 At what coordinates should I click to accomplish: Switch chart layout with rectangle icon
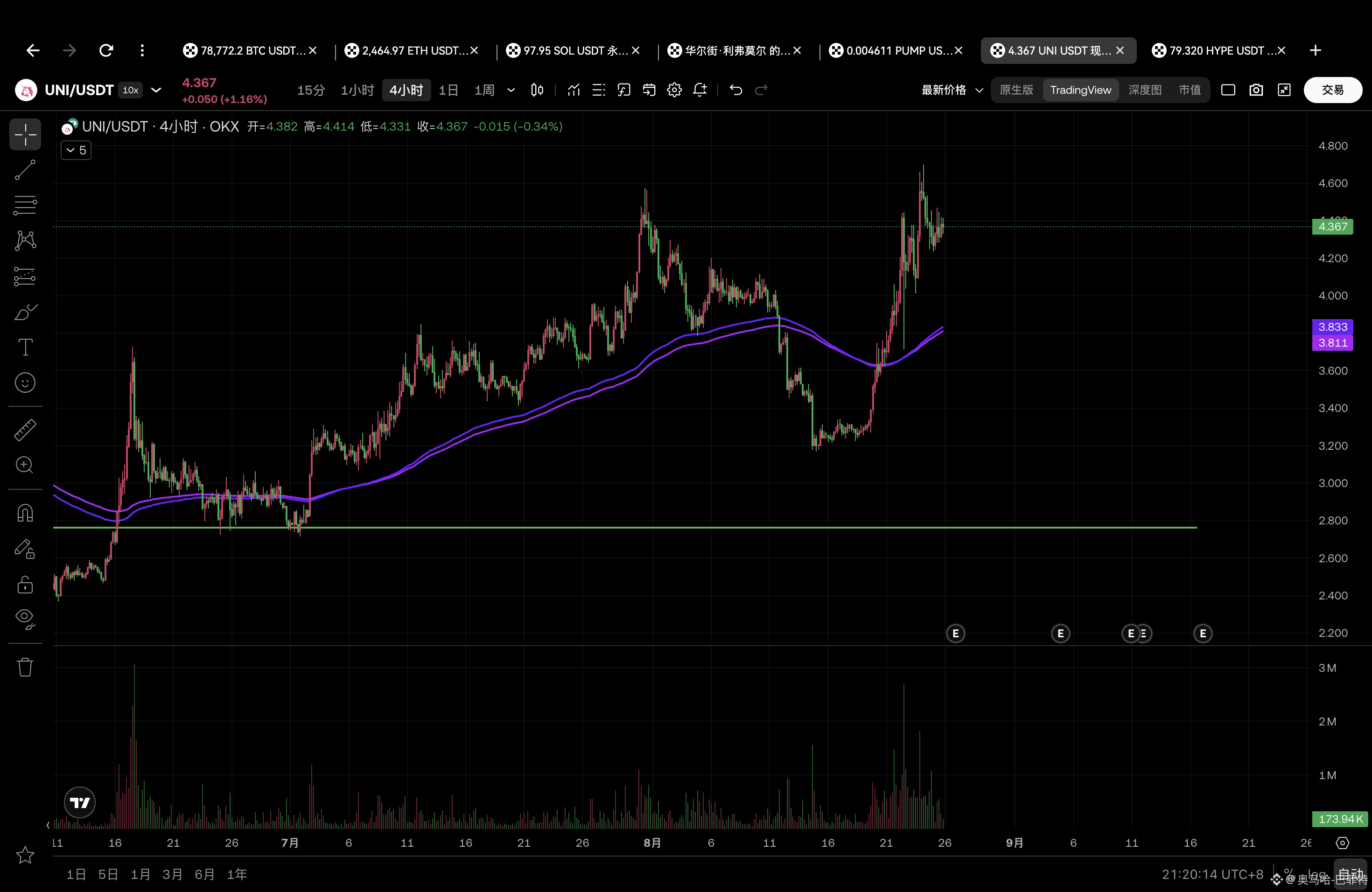[1228, 90]
